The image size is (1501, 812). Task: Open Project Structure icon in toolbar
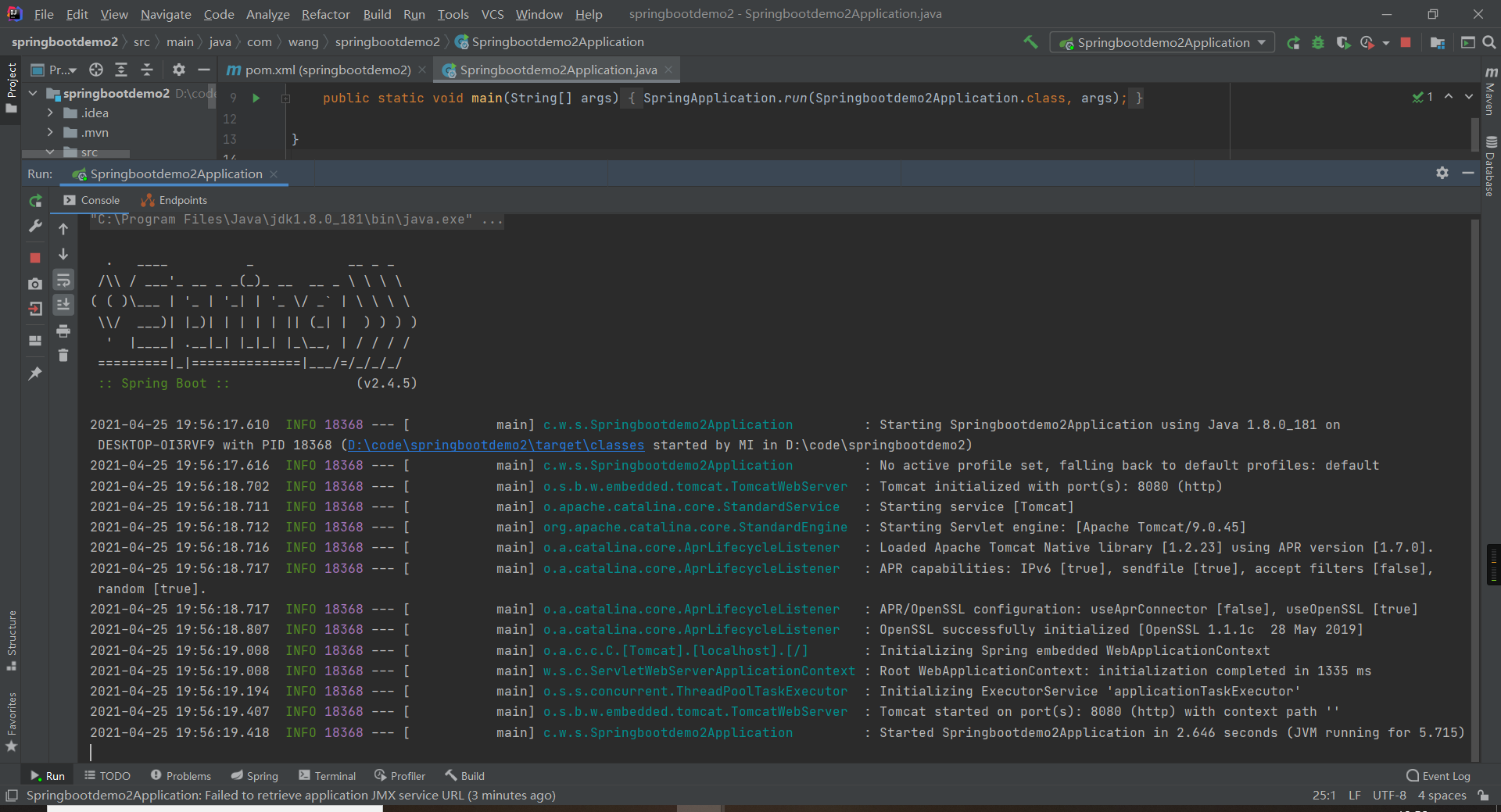(x=1437, y=43)
